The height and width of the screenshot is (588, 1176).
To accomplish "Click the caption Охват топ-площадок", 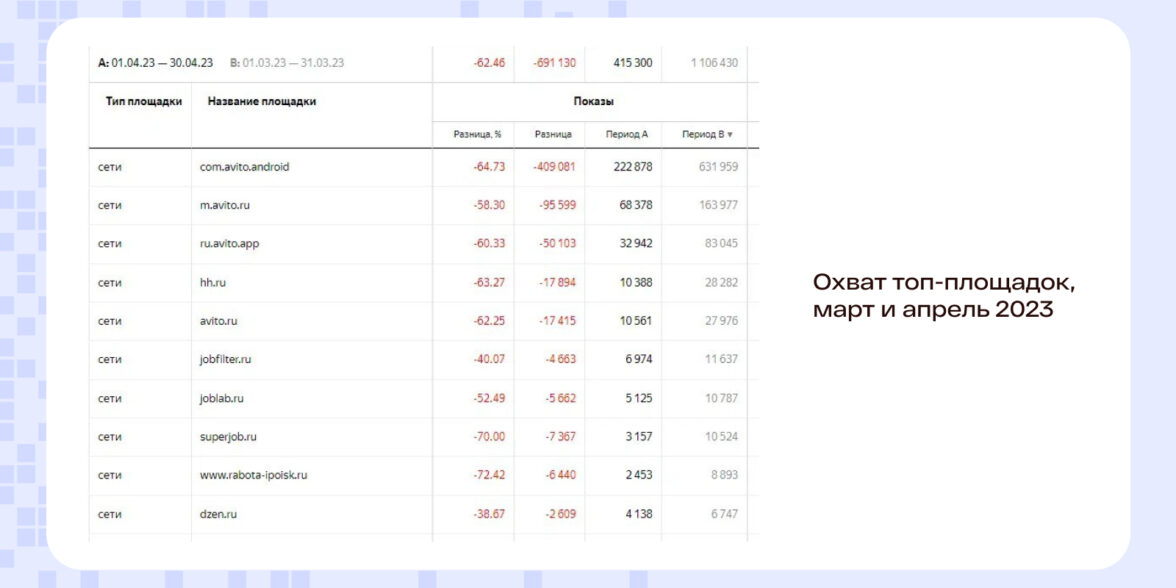I will pos(944,283).
